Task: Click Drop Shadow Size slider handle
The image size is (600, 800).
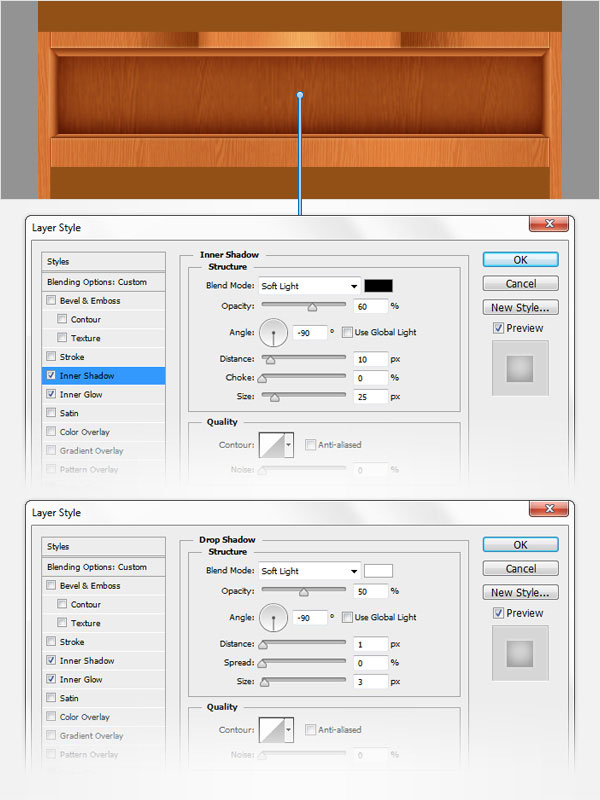Action: [x=265, y=683]
